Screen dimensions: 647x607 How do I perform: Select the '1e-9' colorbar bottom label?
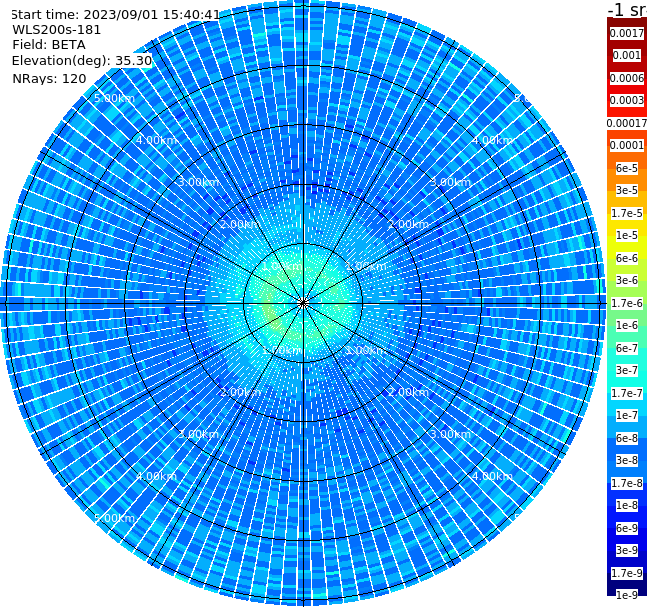626,595
